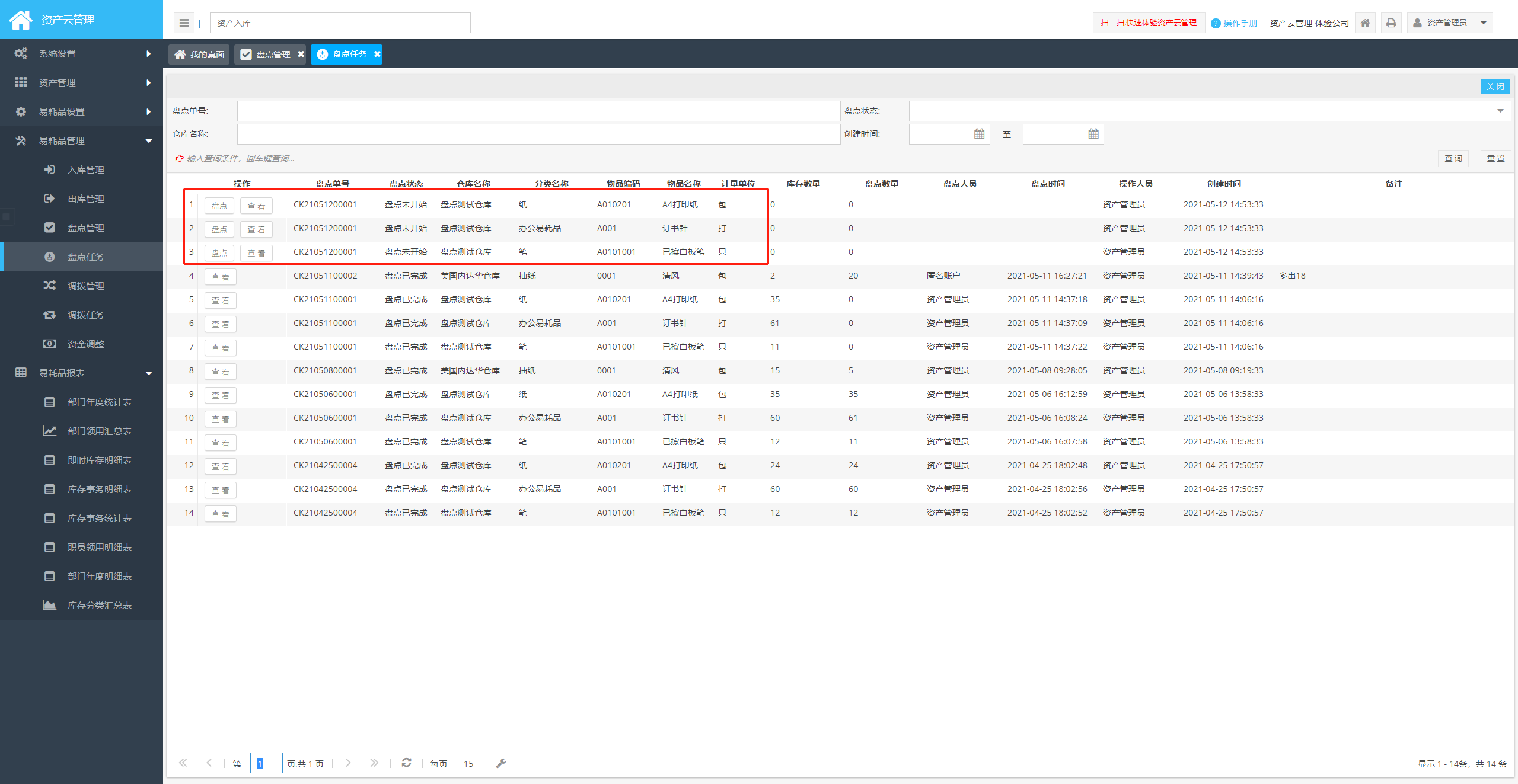The image size is (1518, 784).
Task: Click 查看 button in row 4
Action: 221,277
